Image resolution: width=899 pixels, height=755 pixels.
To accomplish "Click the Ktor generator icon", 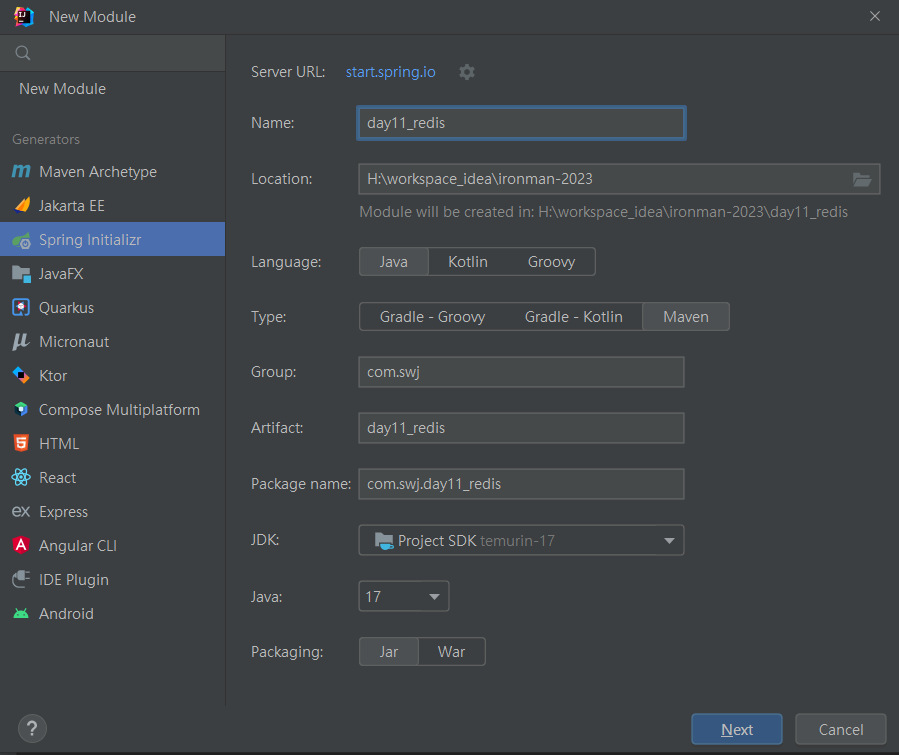I will pos(21,376).
